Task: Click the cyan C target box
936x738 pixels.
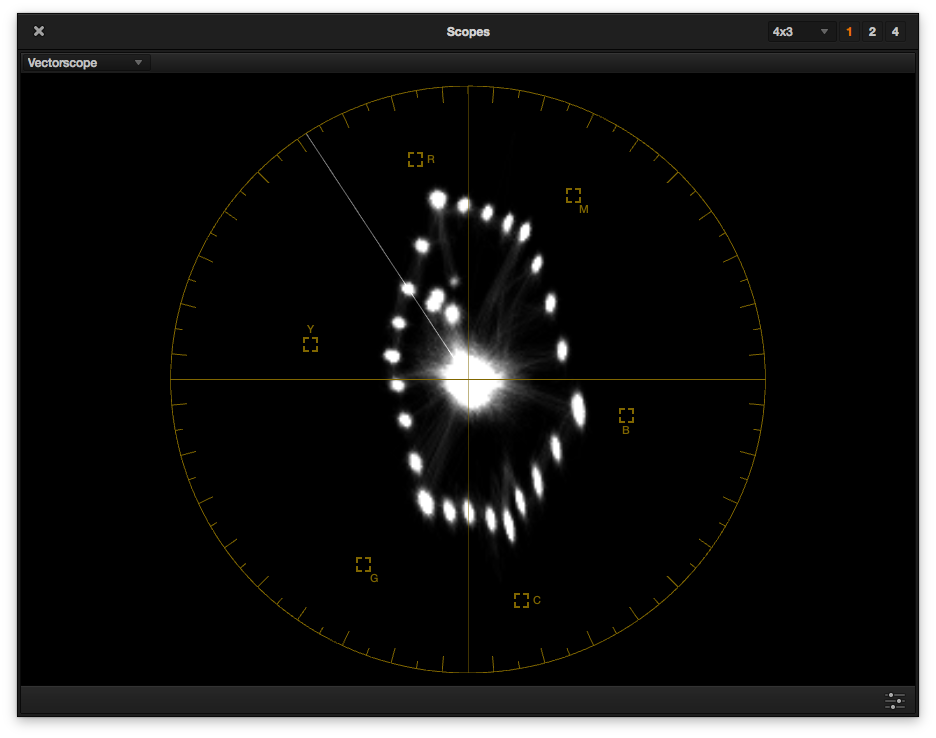Action: [x=521, y=600]
